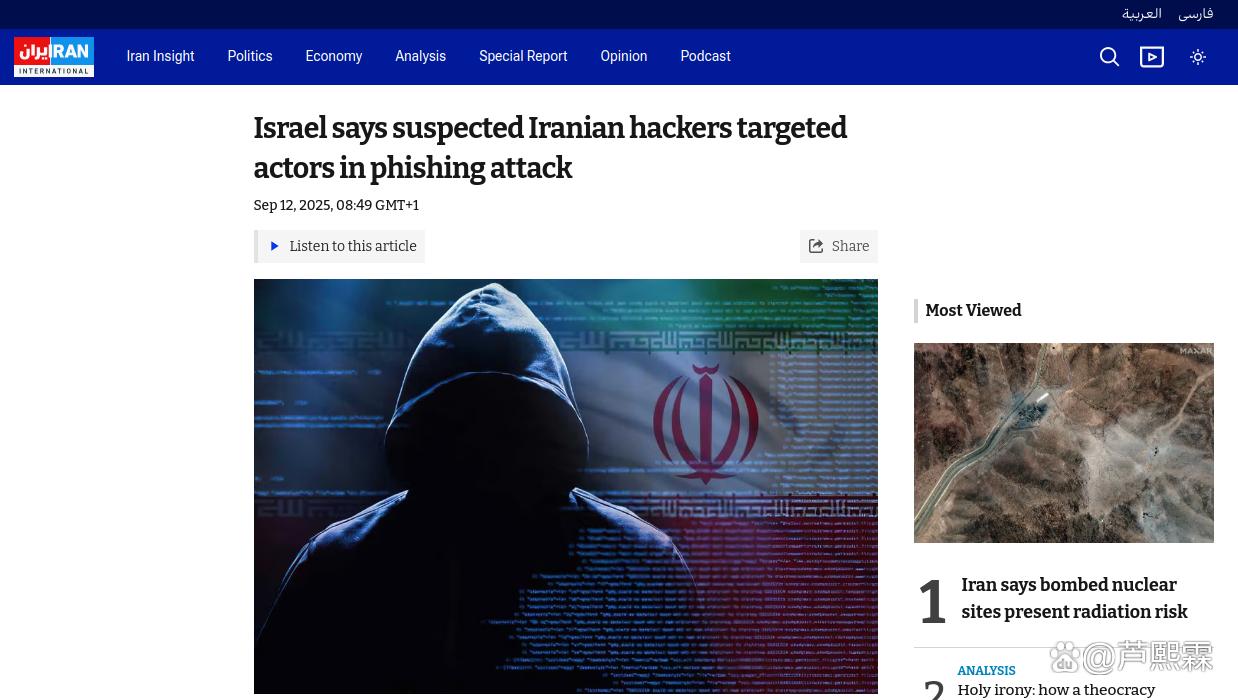Open the Economy section

(x=334, y=56)
